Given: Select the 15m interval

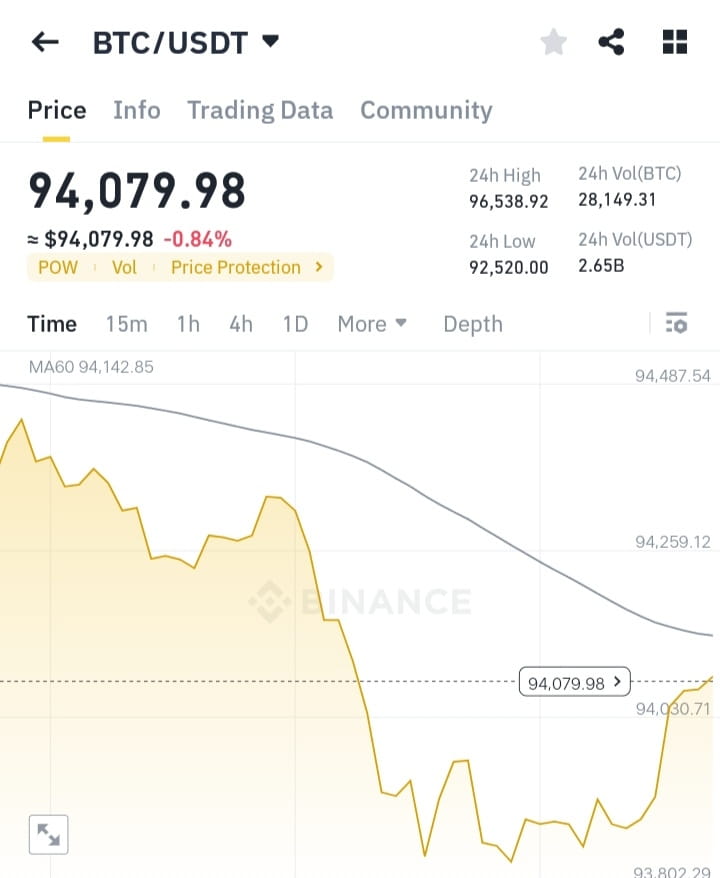Looking at the screenshot, I should coord(126,323).
